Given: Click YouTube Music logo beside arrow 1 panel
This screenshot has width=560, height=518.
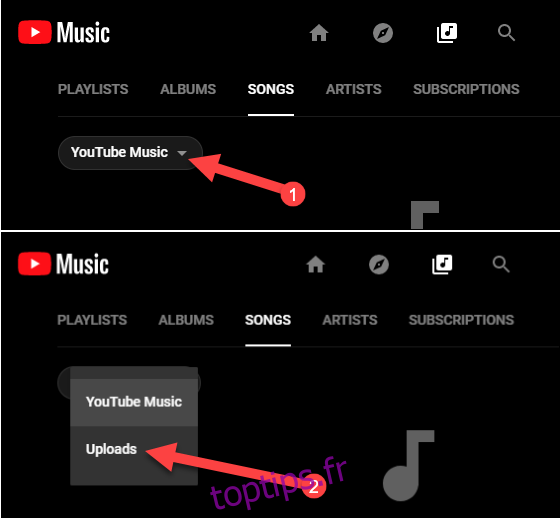Looking at the screenshot, I should point(64,33).
